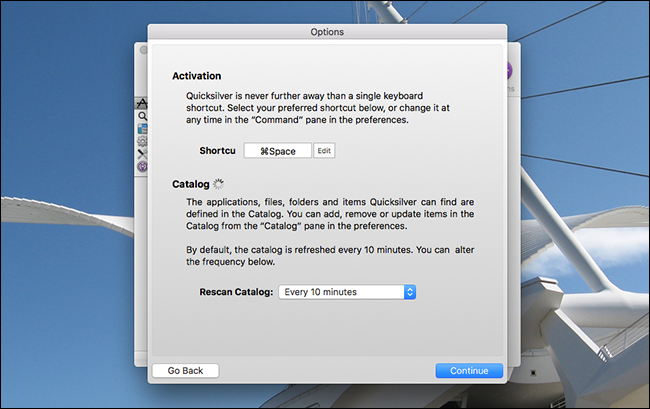This screenshot has height=409, width=650.
Task: Click the "By default, the catalog is refreshed" text
Action: pos(330,256)
